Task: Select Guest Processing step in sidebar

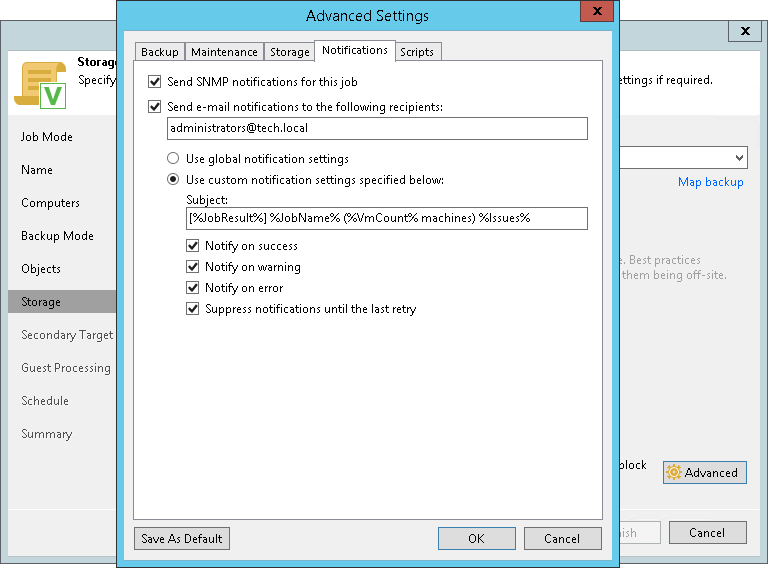Action: tap(66, 368)
